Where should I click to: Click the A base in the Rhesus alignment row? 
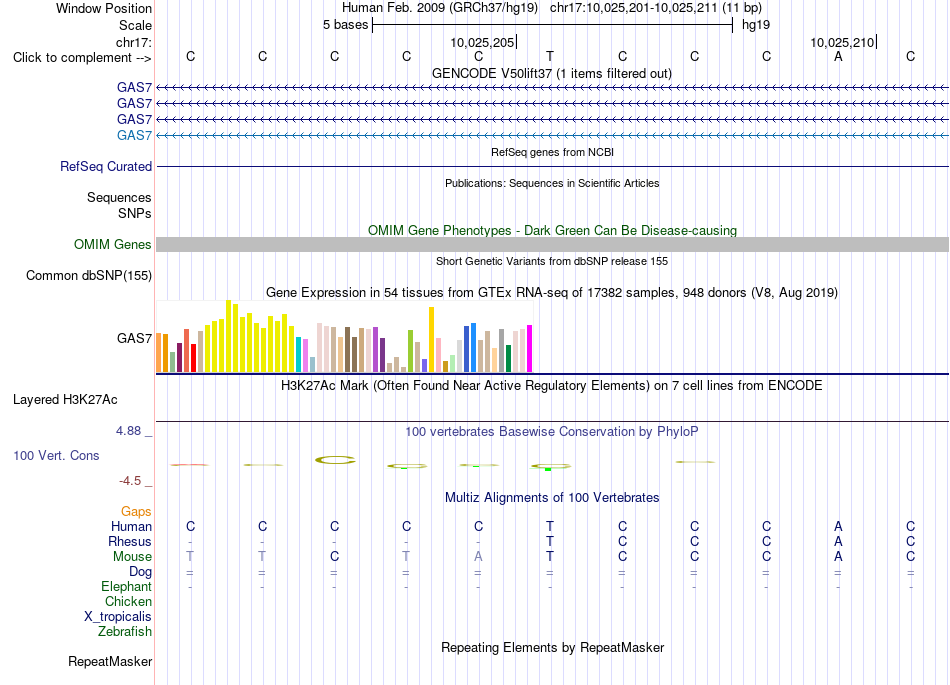click(x=838, y=541)
